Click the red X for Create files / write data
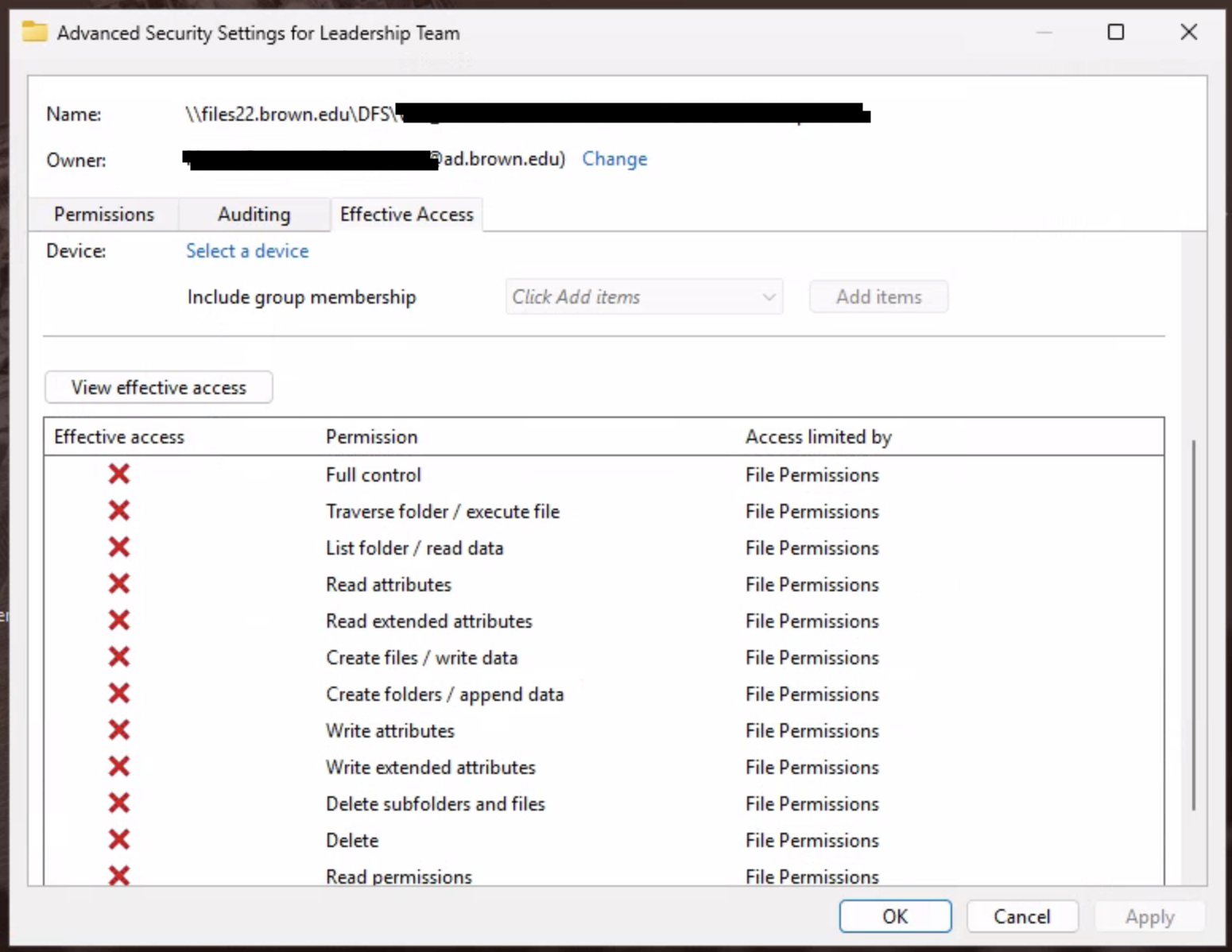1232x952 pixels. click(119, 657)
